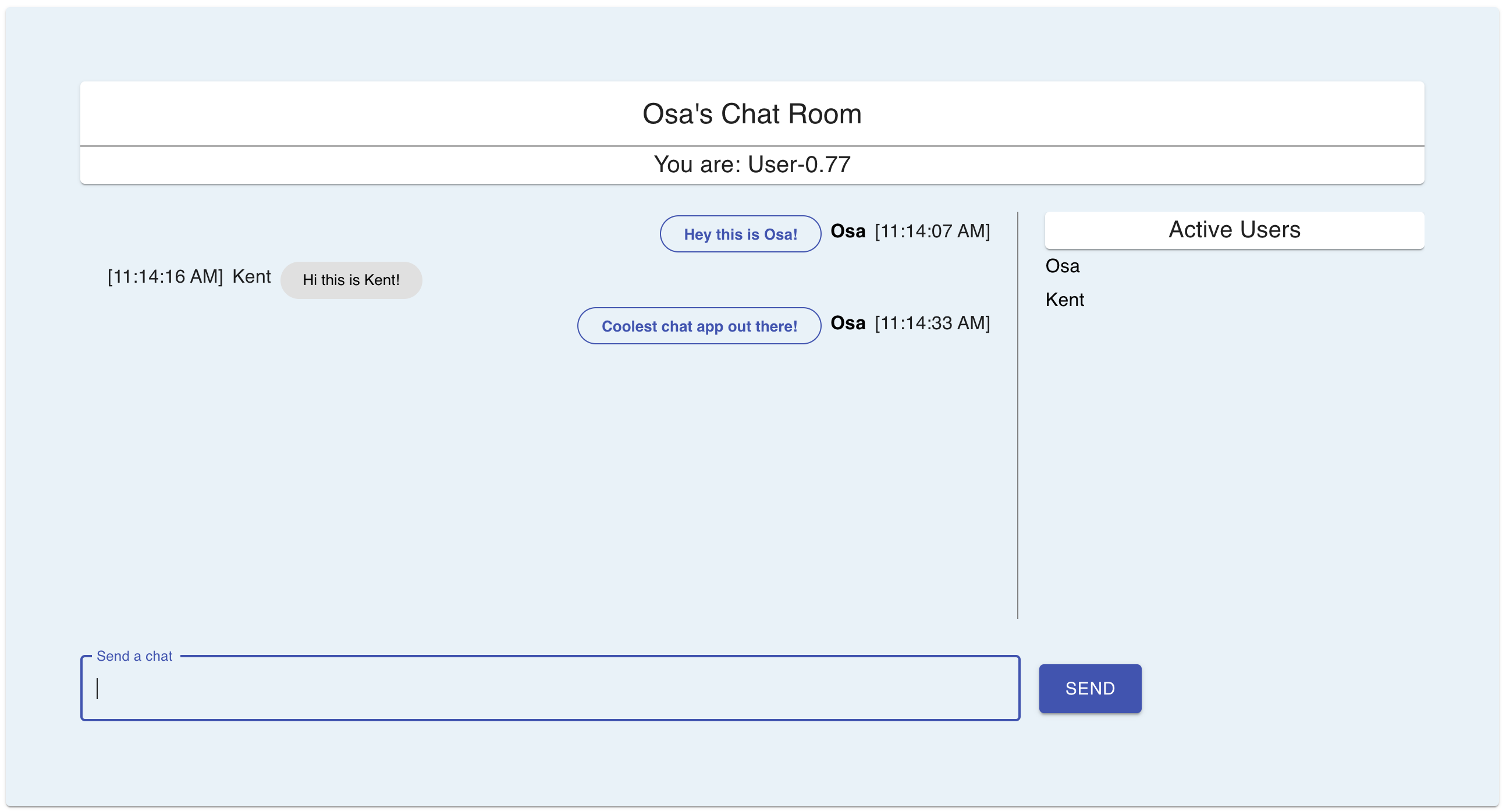Click the vertical divider beside Active Users

[1017, 415]
